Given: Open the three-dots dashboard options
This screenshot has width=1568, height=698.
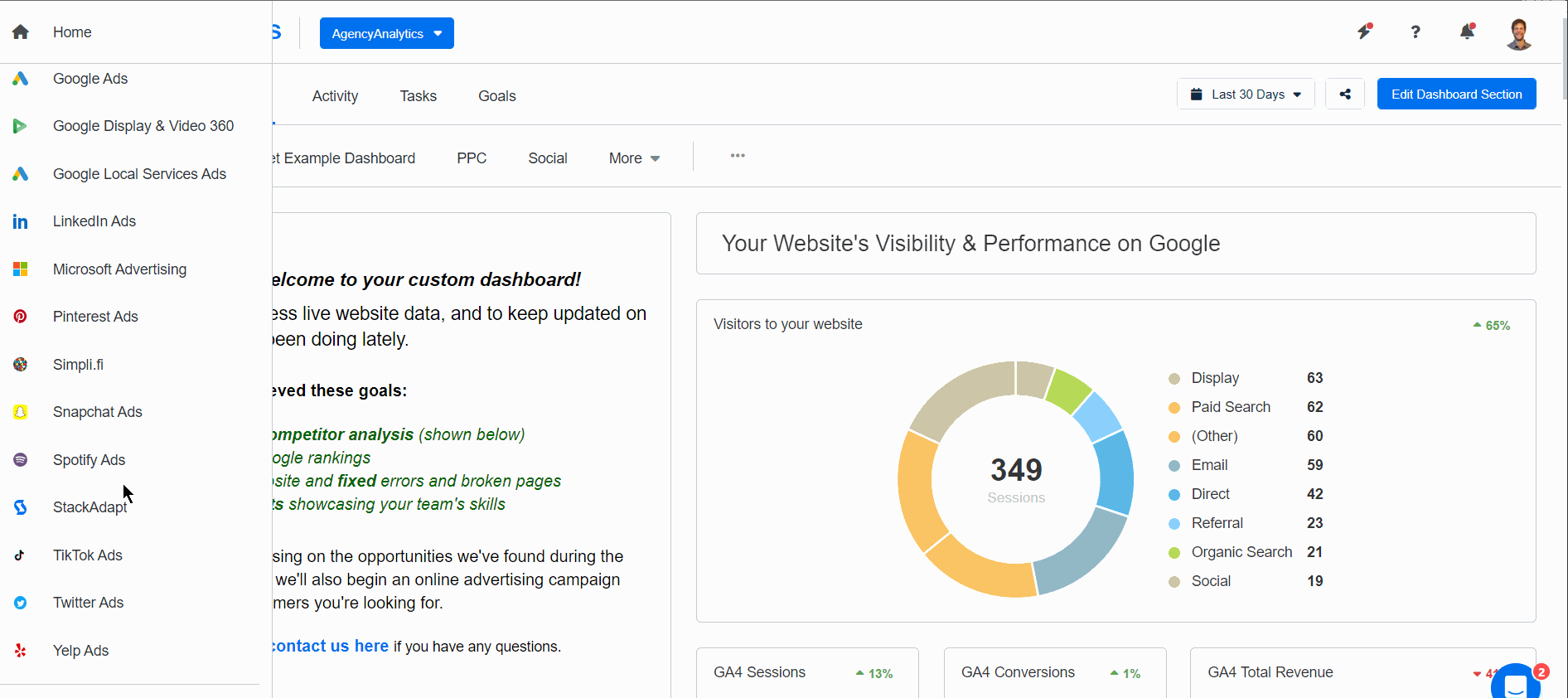Looking at the screenshot, I should tap(738, 156).
